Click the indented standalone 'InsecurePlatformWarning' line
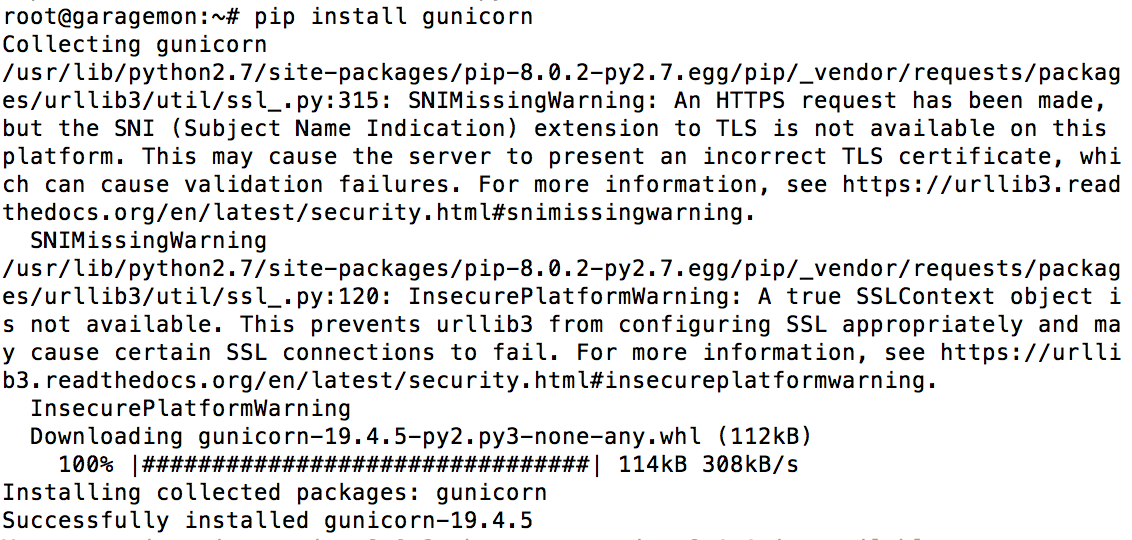The image size is (1132, 540). 190,408
